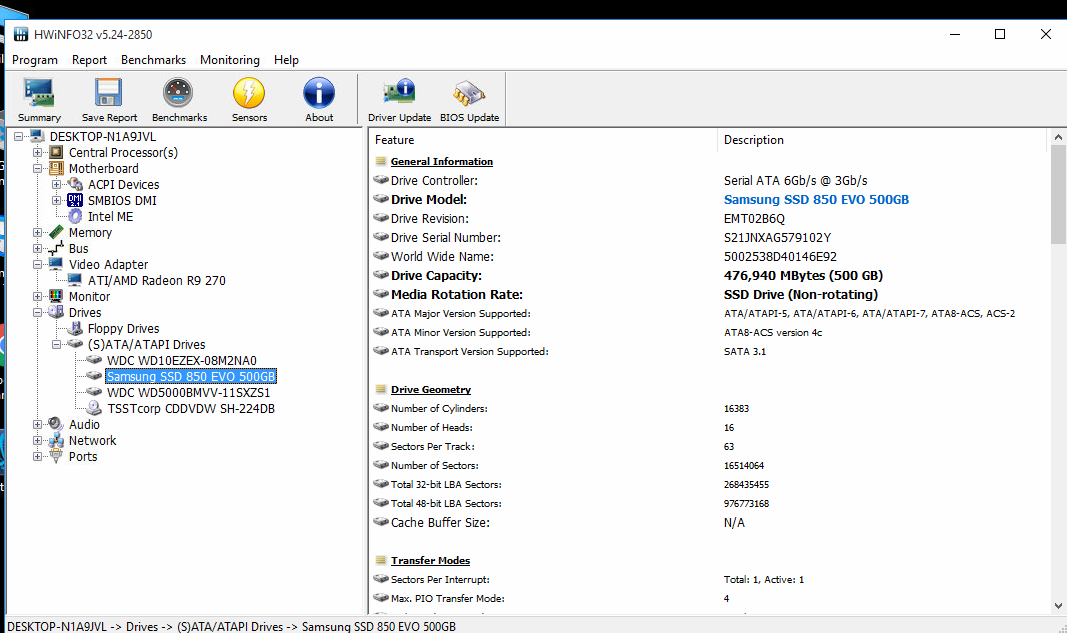This screenshot has width=1067, height=633.
Task: Select ATI/AMD Radeon R9 270 adapter
Action: pyautogui.click(x=157, y=280)
